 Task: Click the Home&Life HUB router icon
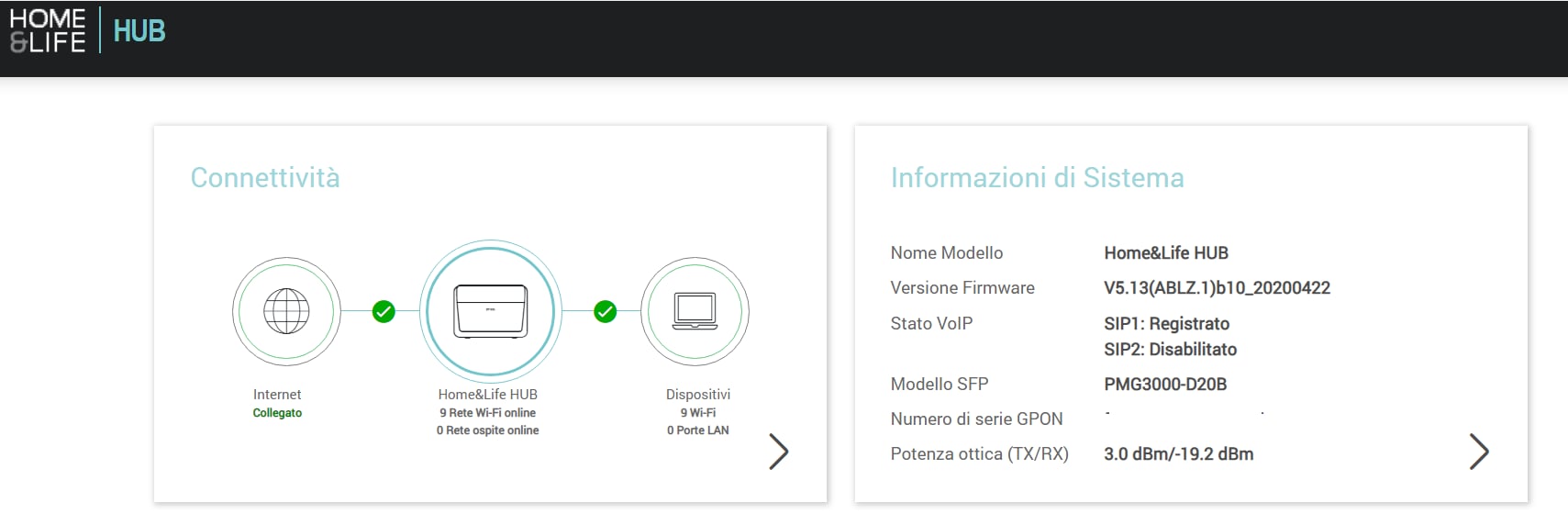[491, 311]
